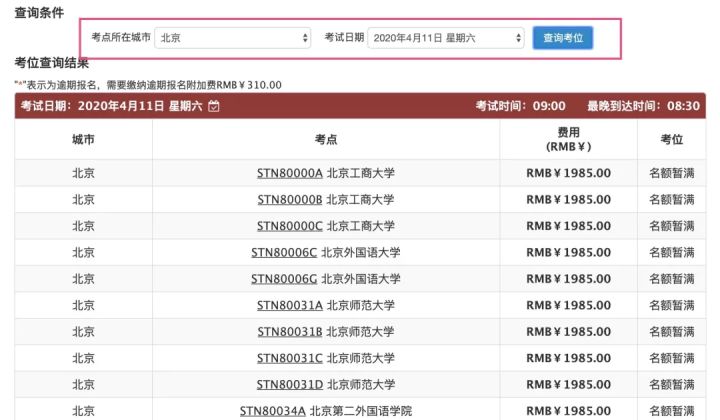Image resolution: width=720 pixels, height=420 pixels.
Task: Click 名额暂满 in the STN80000A row
Action: click(x=671, y=173)
